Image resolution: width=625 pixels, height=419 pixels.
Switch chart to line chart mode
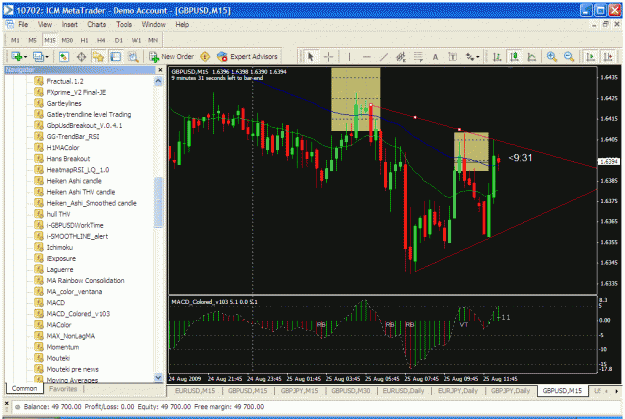[532, 57]
